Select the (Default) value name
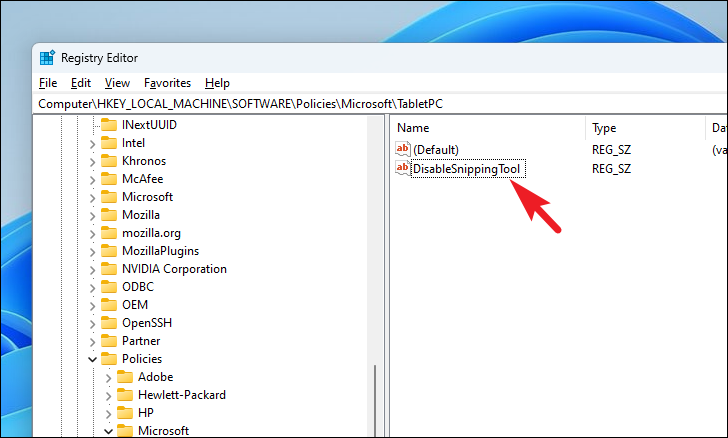Screen dimensions: 728x438 pyautogui.click(x=436, y=150)
